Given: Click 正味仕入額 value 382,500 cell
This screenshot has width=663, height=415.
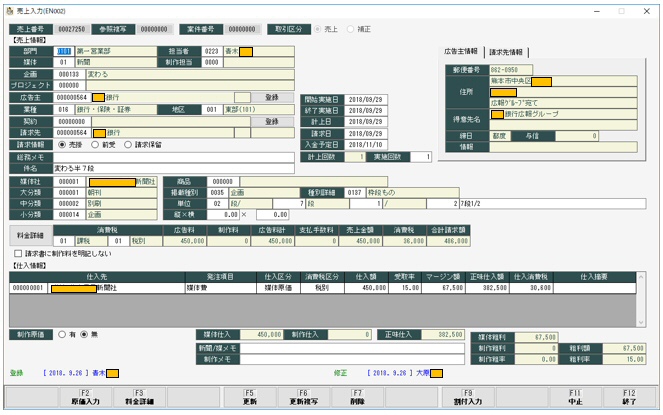Looking at the screenshot, I should 487,288.
